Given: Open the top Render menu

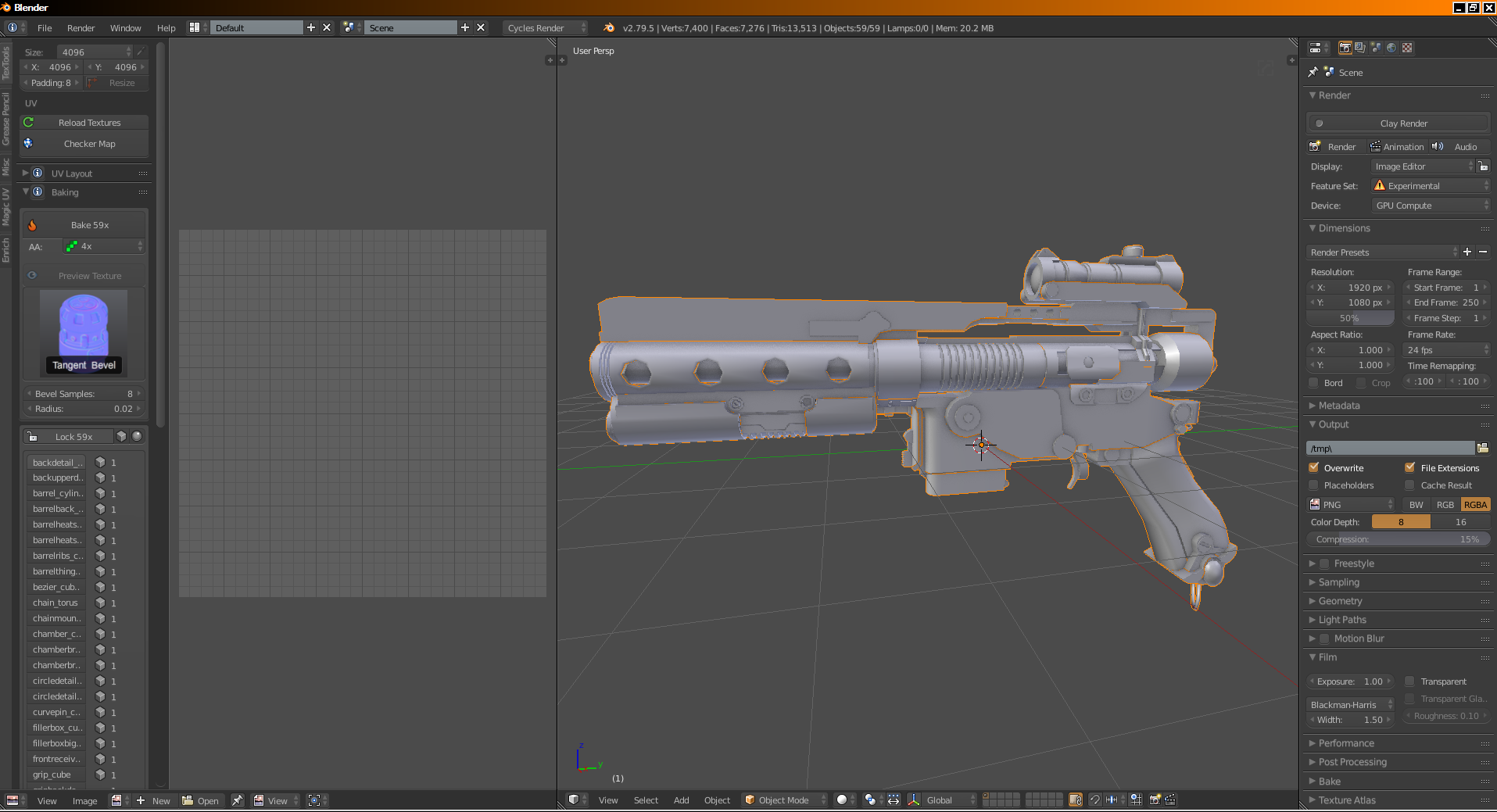Looking at the screenshot, I should click(x=81, y=27).
